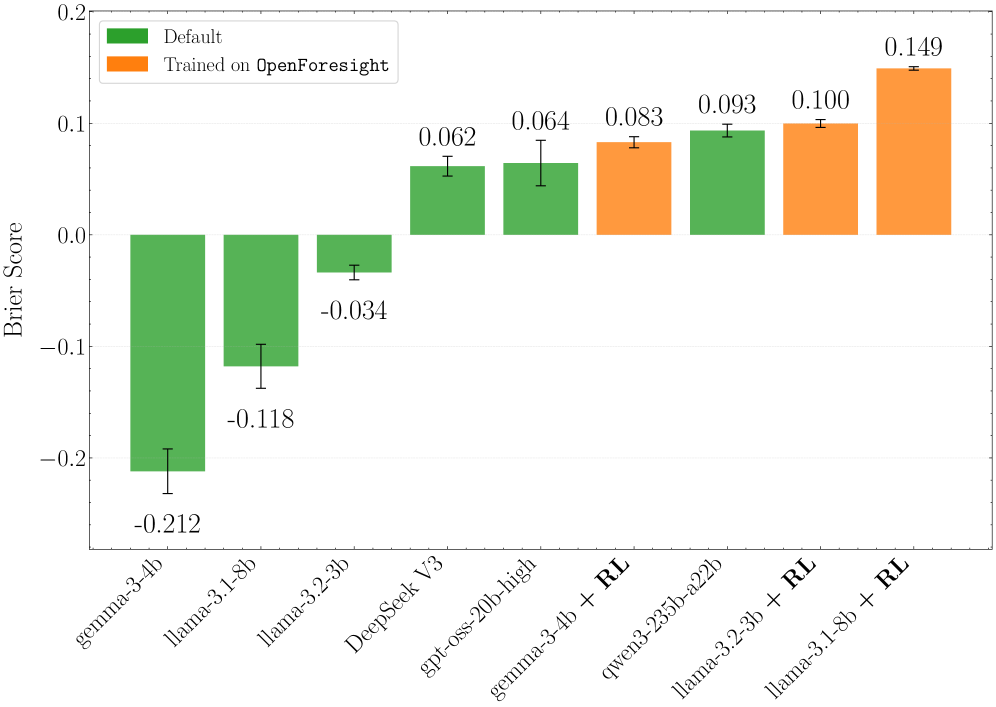Click the 0.149 value label
This screenshot has width=996, height=707.
click(913, 47)
